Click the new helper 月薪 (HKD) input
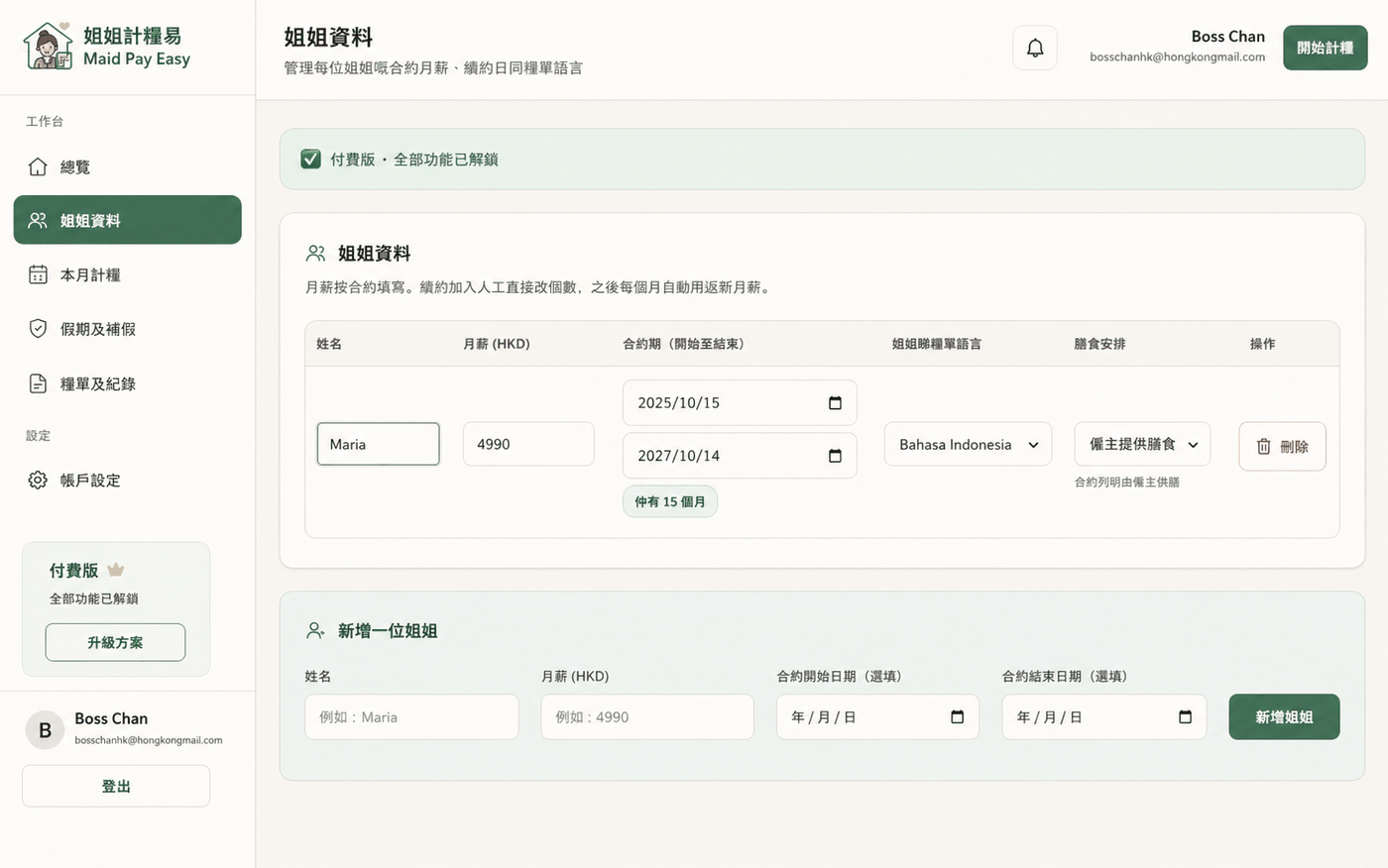Screen dimensions: 1388x868 [x=647, y=716]
